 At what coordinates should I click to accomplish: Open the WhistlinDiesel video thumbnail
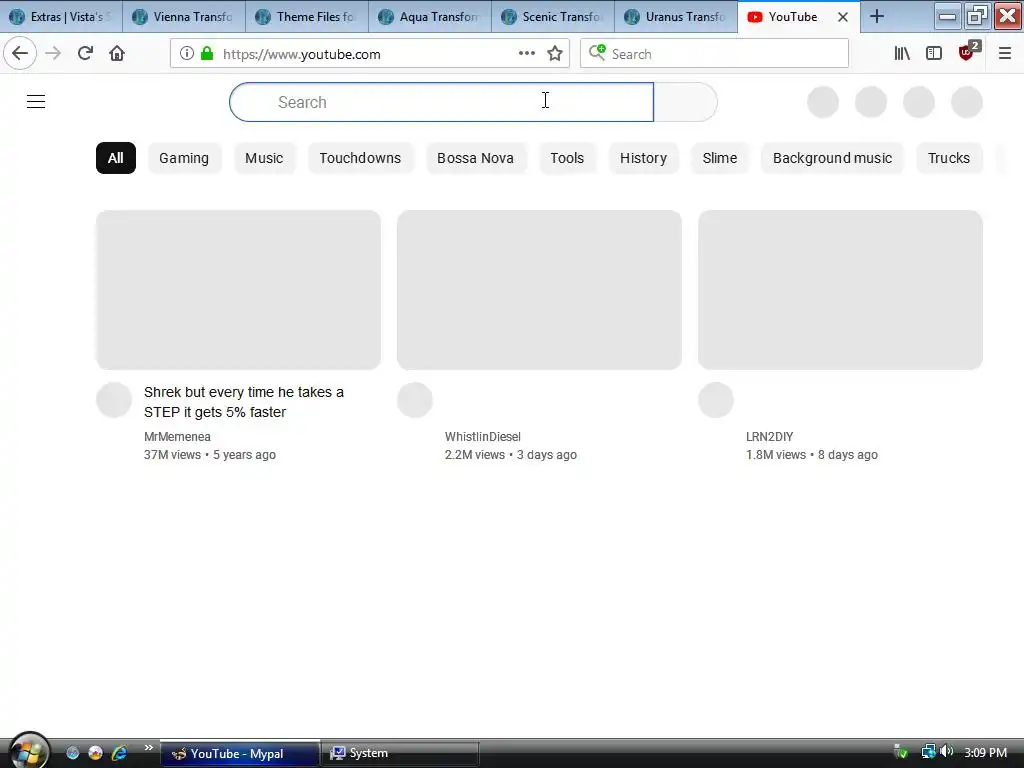pos(539,290)
